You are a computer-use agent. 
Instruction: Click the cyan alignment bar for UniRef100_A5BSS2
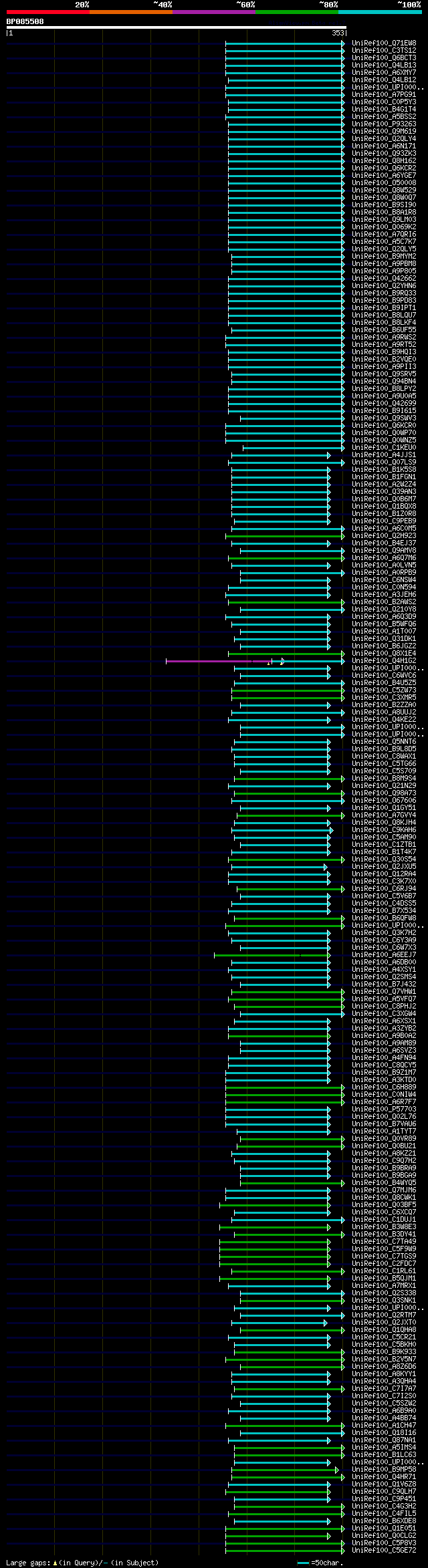285,116
